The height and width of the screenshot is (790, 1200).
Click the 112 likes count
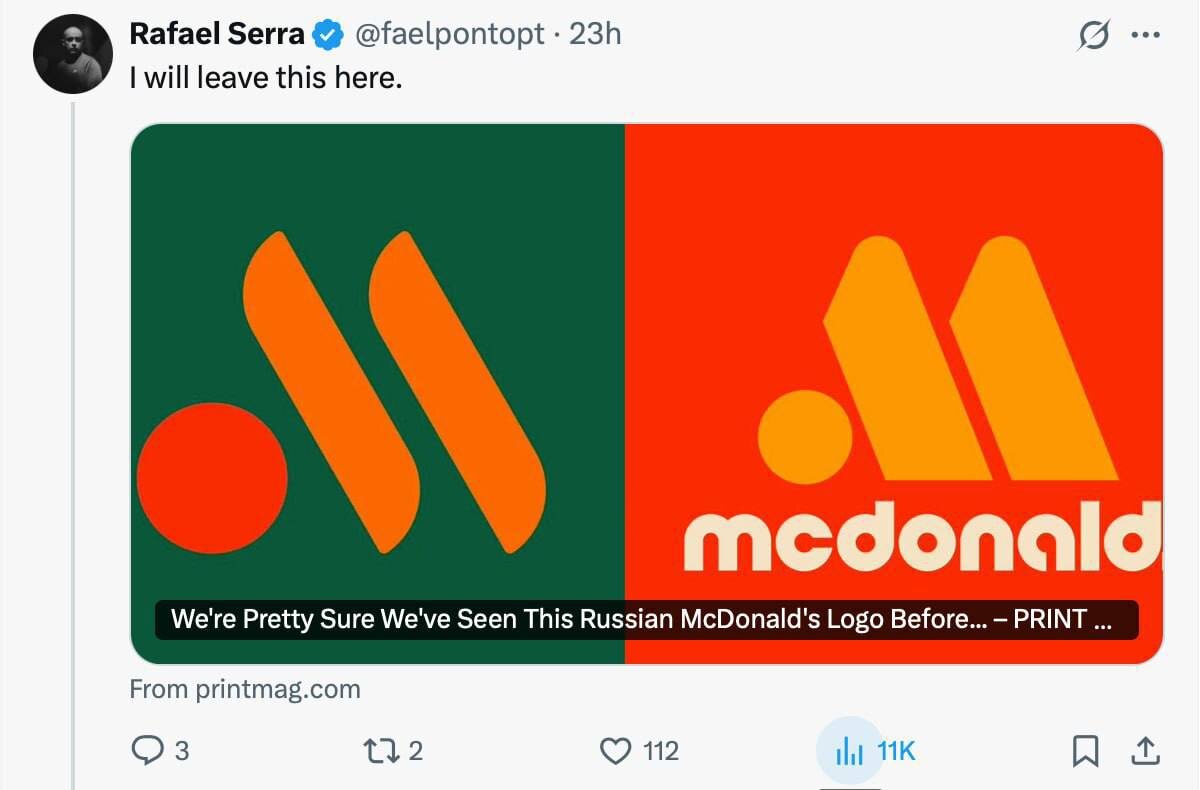660,751
